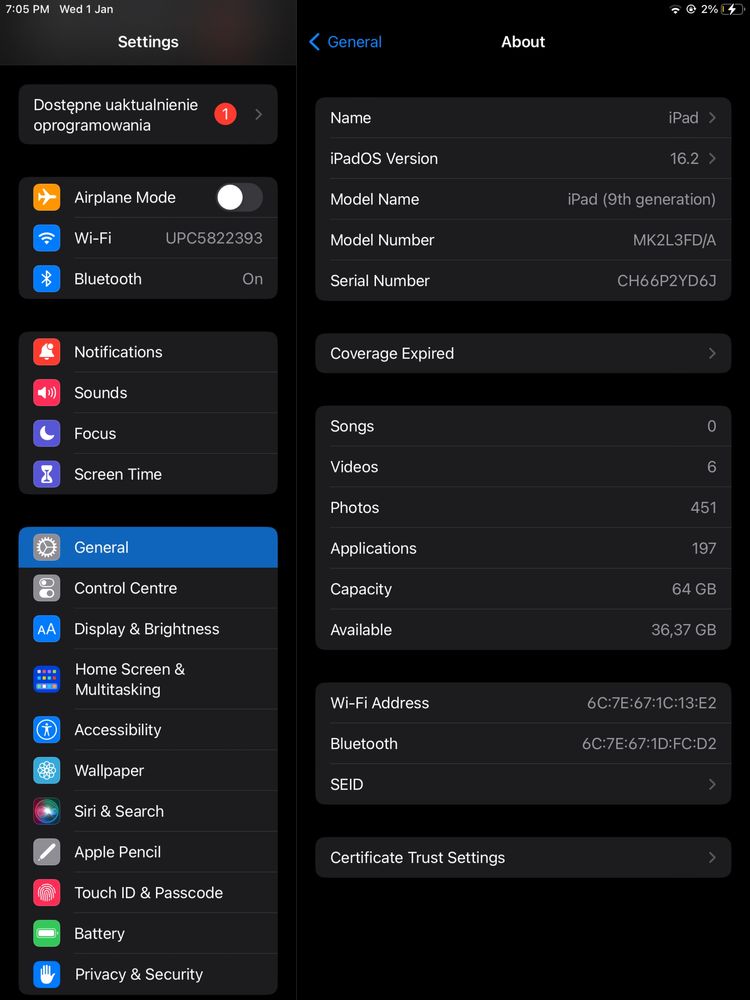Tap the Display & Brightness AA icon
Image resolution: width=750 pixels, height=1000 pixels.
(x=47, y=629)
